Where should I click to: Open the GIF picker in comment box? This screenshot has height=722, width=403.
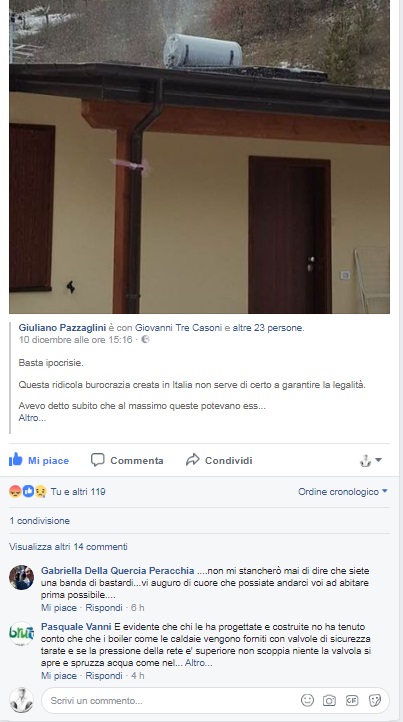point(352,700)
